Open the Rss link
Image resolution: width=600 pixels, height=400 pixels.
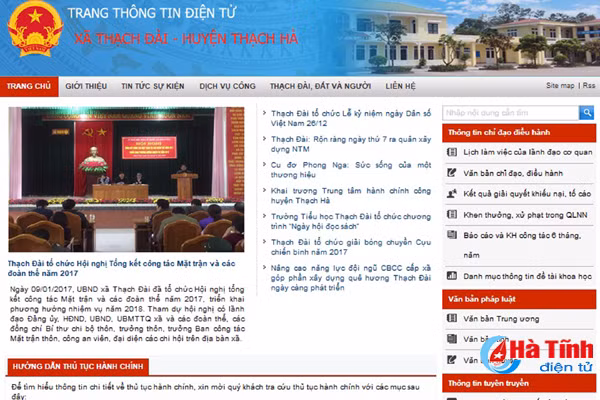589,85
